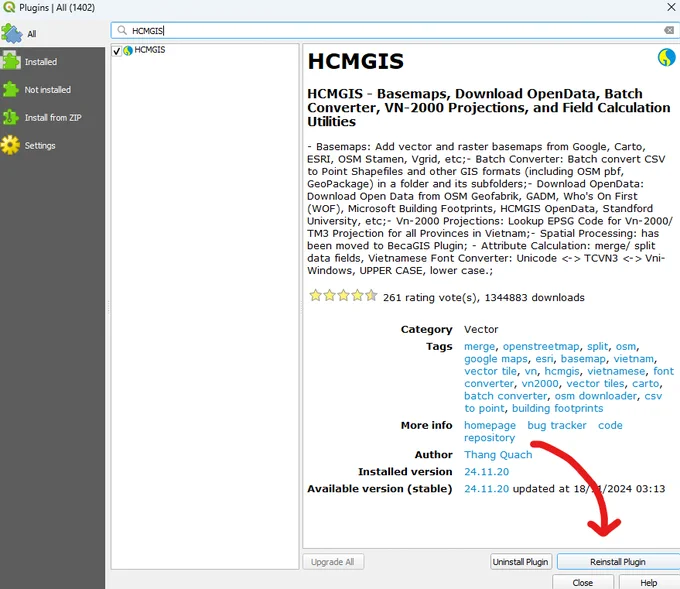Viewport: 680px width, 589px height.
Task: Open Help for plugin manager
Action: coord(649,582)
